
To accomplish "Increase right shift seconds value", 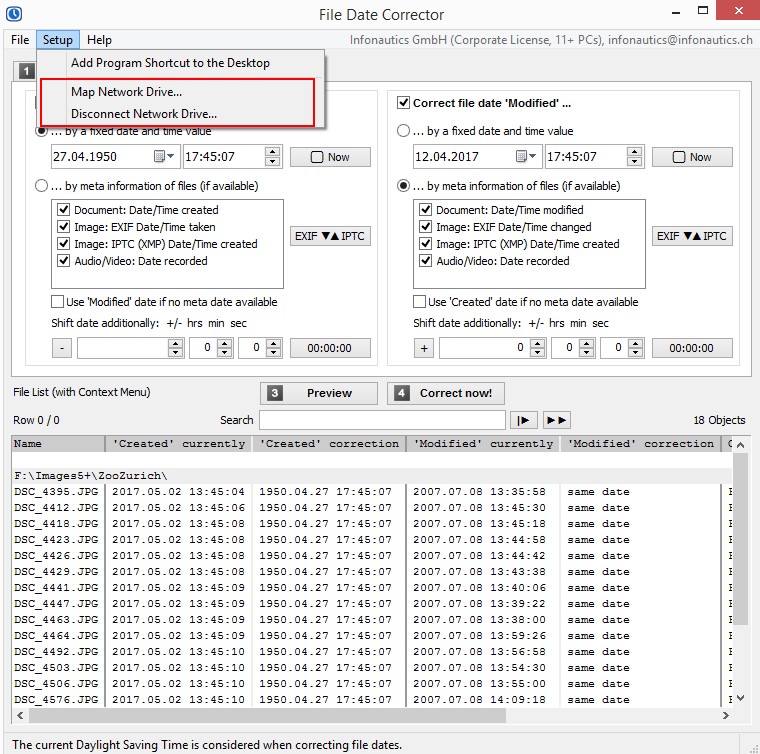I will (635, 343).
